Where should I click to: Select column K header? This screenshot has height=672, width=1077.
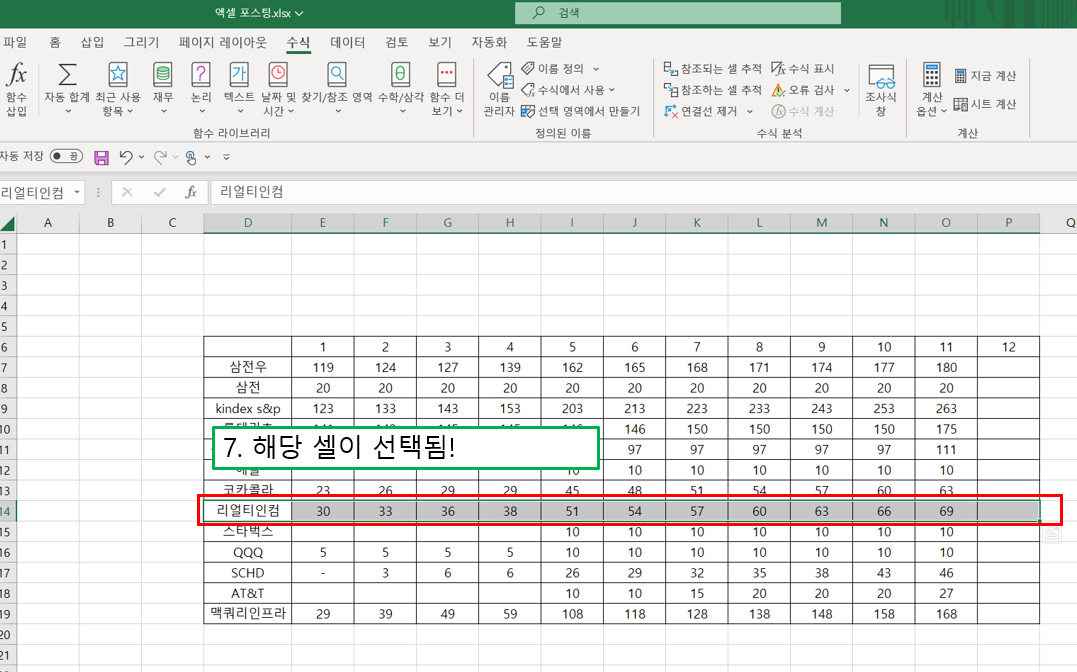[697, 223]
